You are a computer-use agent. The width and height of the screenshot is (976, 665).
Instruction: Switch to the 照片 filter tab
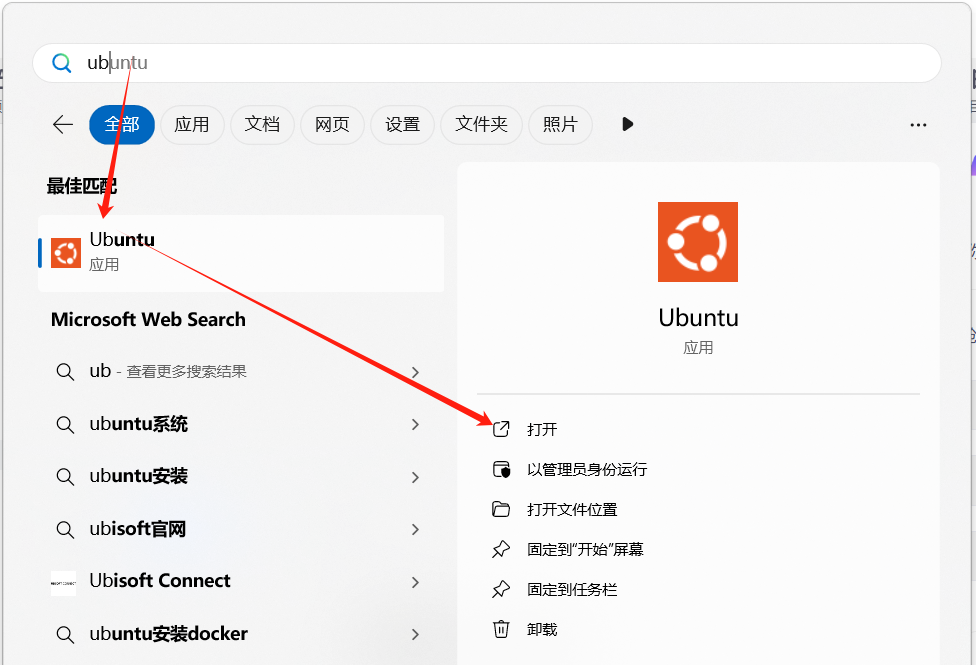pos(560,125)
